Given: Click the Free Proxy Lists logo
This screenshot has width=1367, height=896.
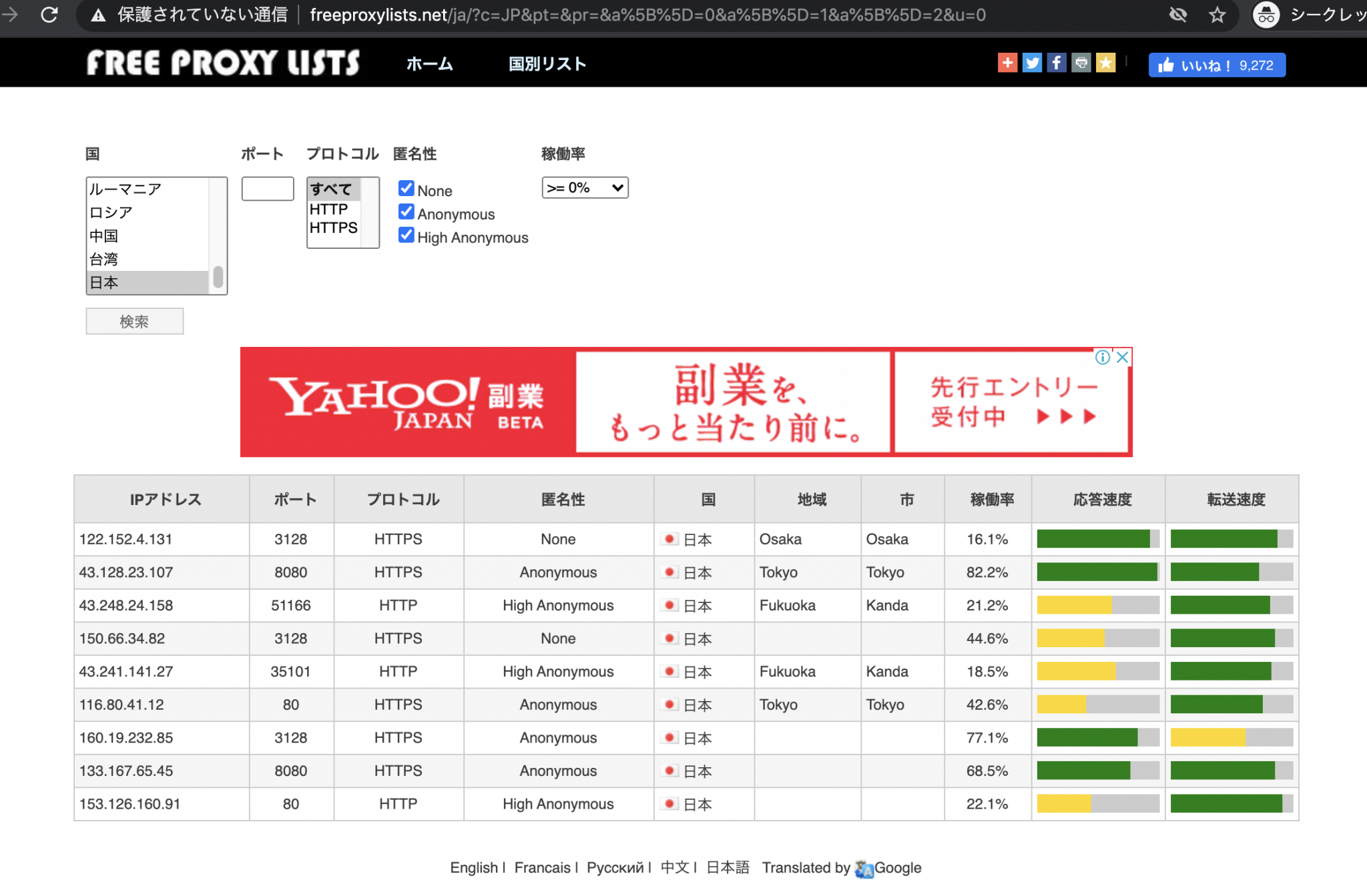Looking at the screenshot, I should click(x=223, y=63).
